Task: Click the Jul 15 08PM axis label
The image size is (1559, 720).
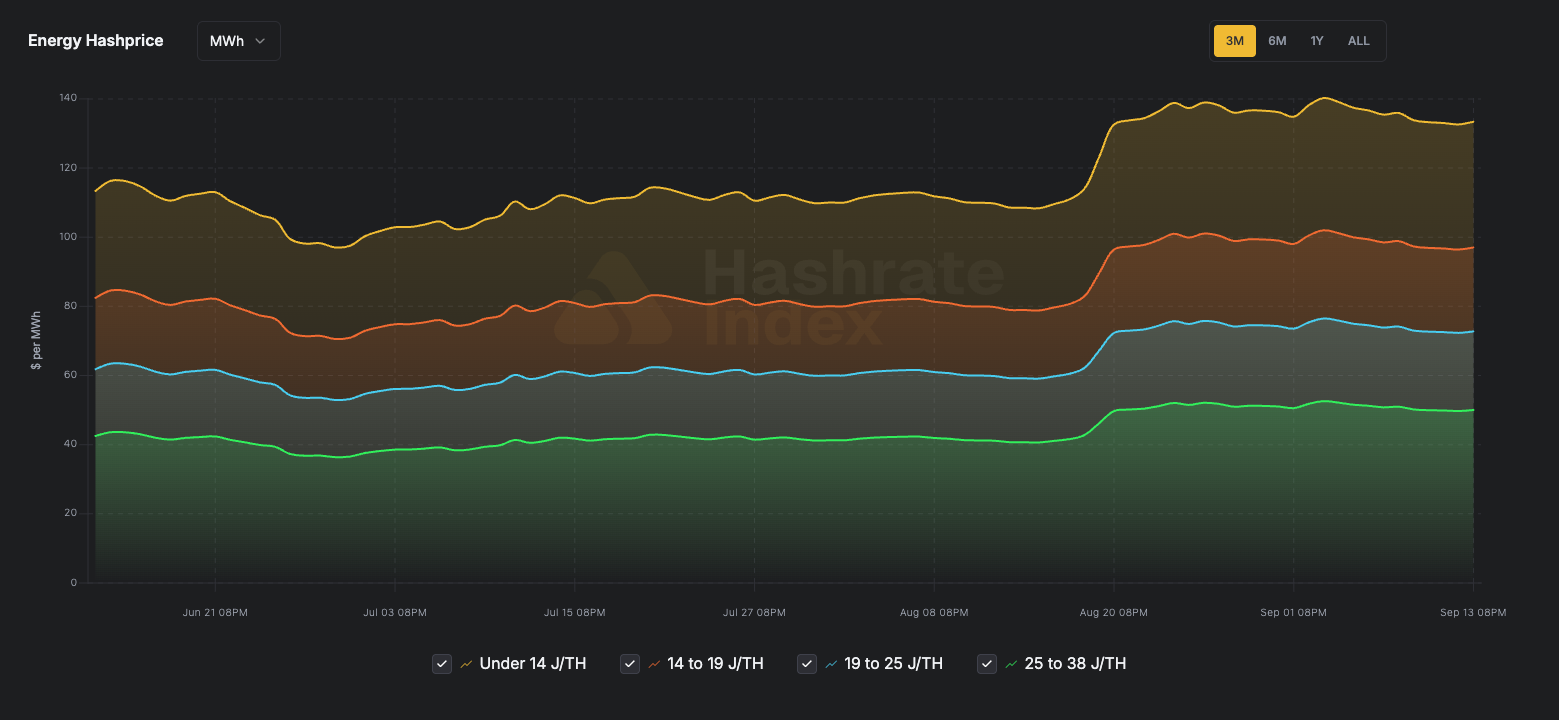Action: click(x=574, y=612)
